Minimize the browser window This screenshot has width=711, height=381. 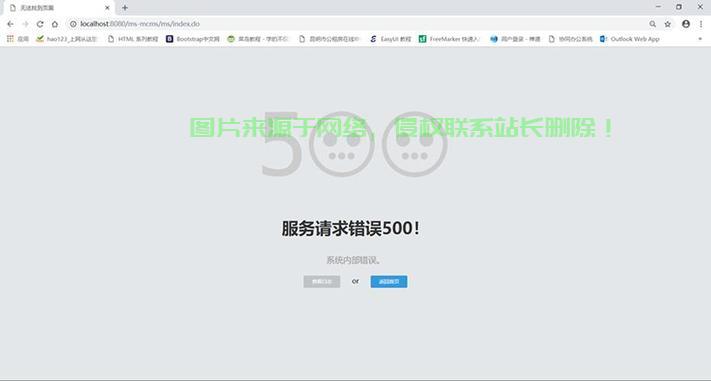(658, 7)
